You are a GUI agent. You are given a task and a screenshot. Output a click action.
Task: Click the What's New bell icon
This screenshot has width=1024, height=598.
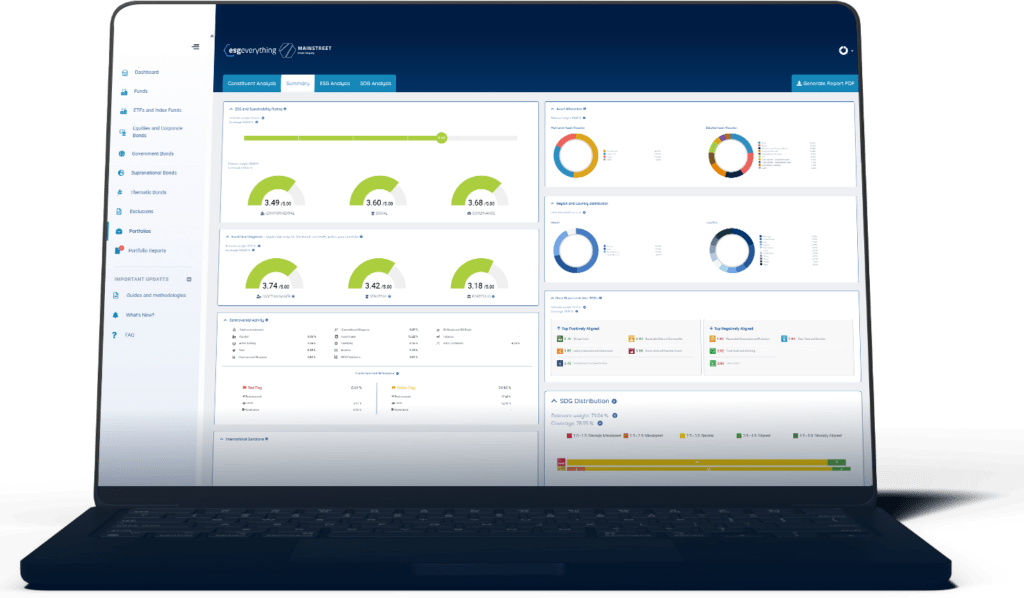tap(116, 315)
